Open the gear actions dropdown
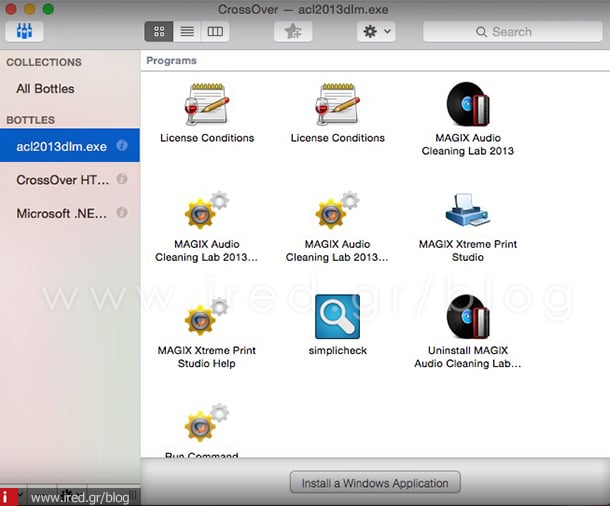This screenshot has width=610, height=506. point(377,32)
